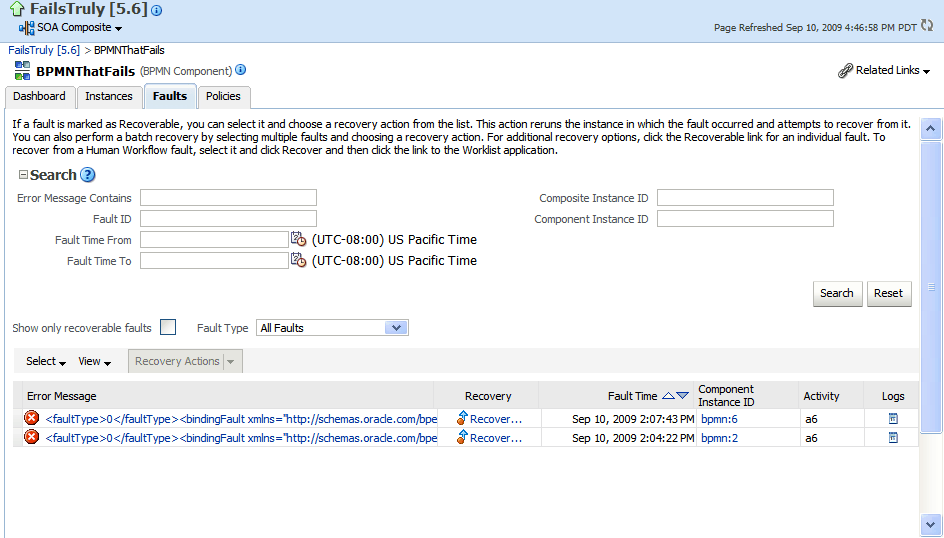
Task: Open the Select menu in the faults toolbar
Action: [46, 362]
